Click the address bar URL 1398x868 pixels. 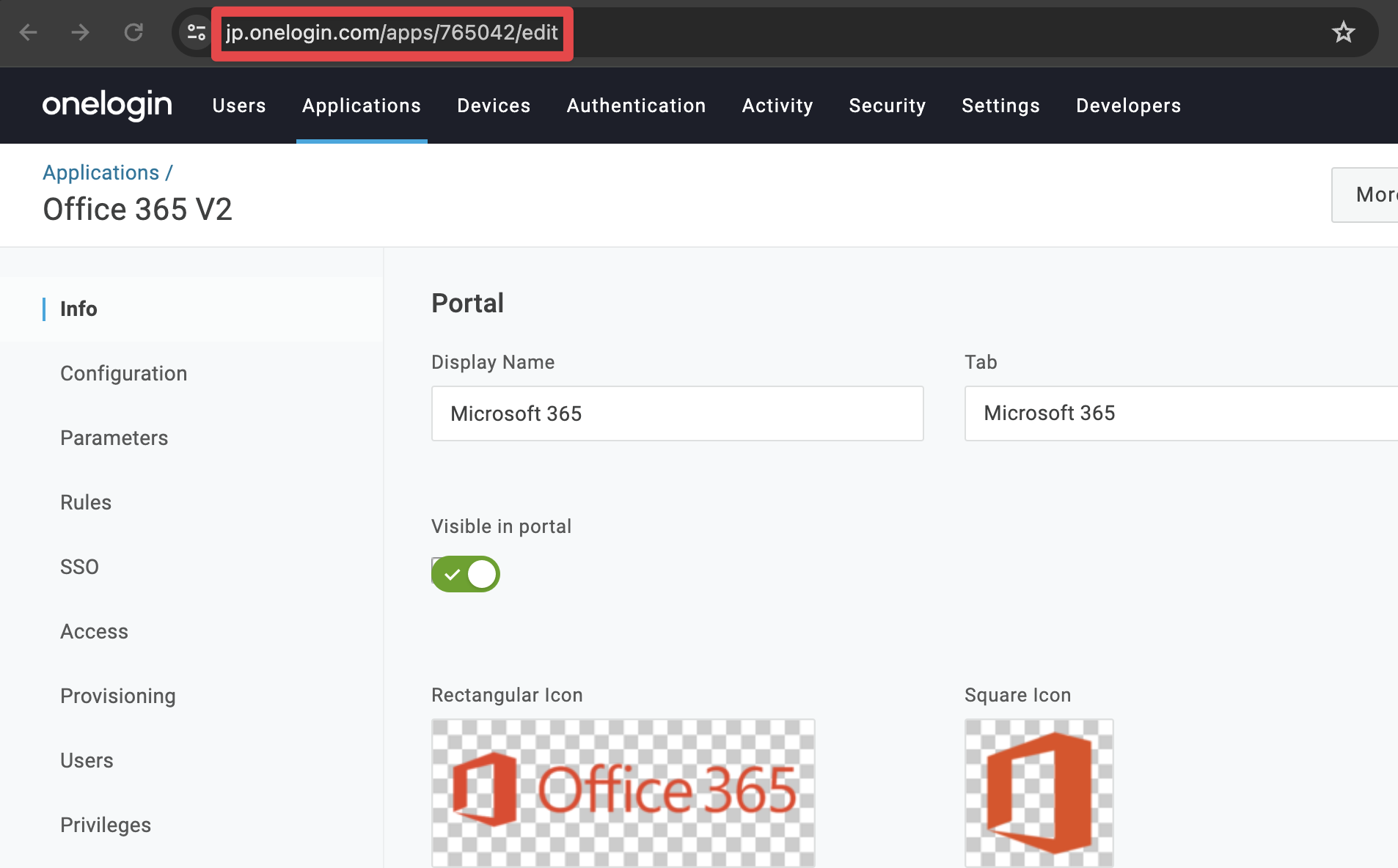(x=392, y=33)
